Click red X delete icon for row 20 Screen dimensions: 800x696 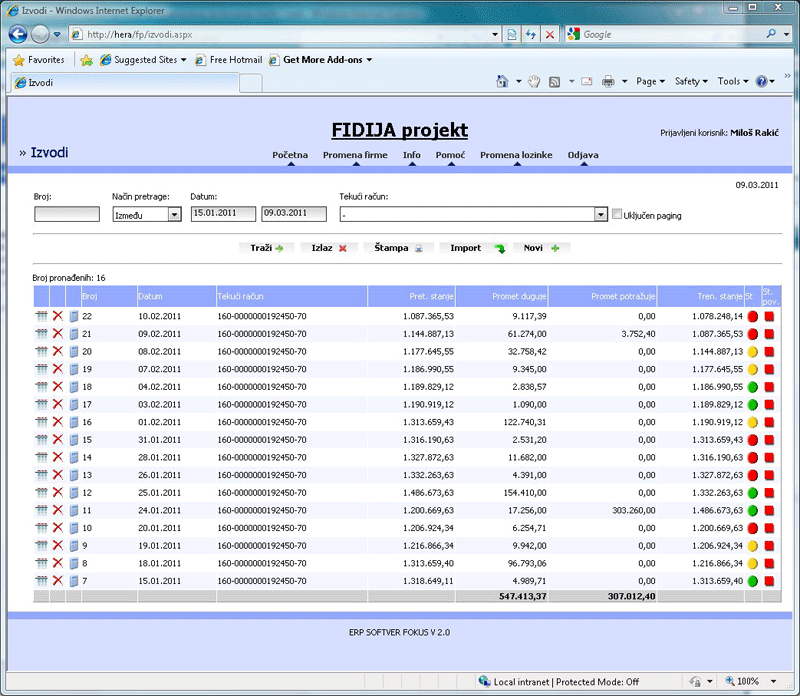57,352
